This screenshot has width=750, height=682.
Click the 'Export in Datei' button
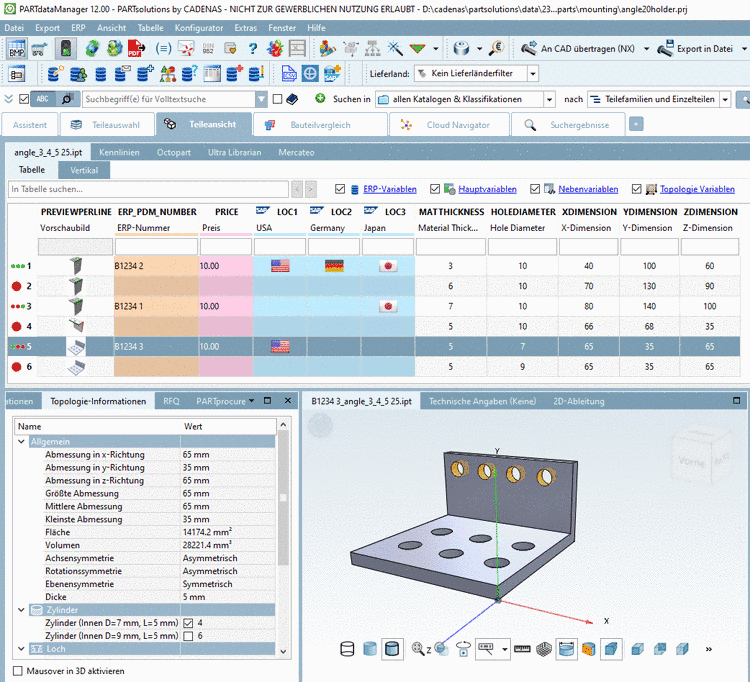(695, 49)
